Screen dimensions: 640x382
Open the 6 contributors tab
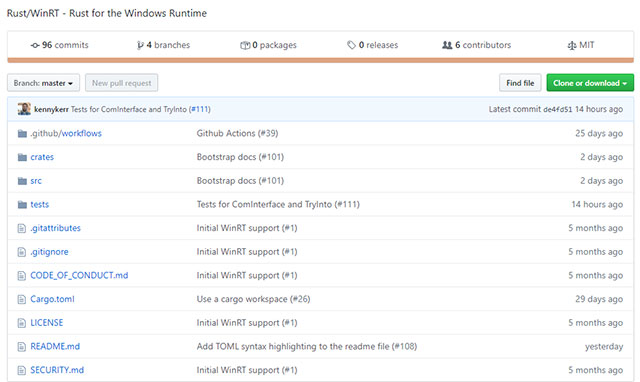(x=477, y=45)
